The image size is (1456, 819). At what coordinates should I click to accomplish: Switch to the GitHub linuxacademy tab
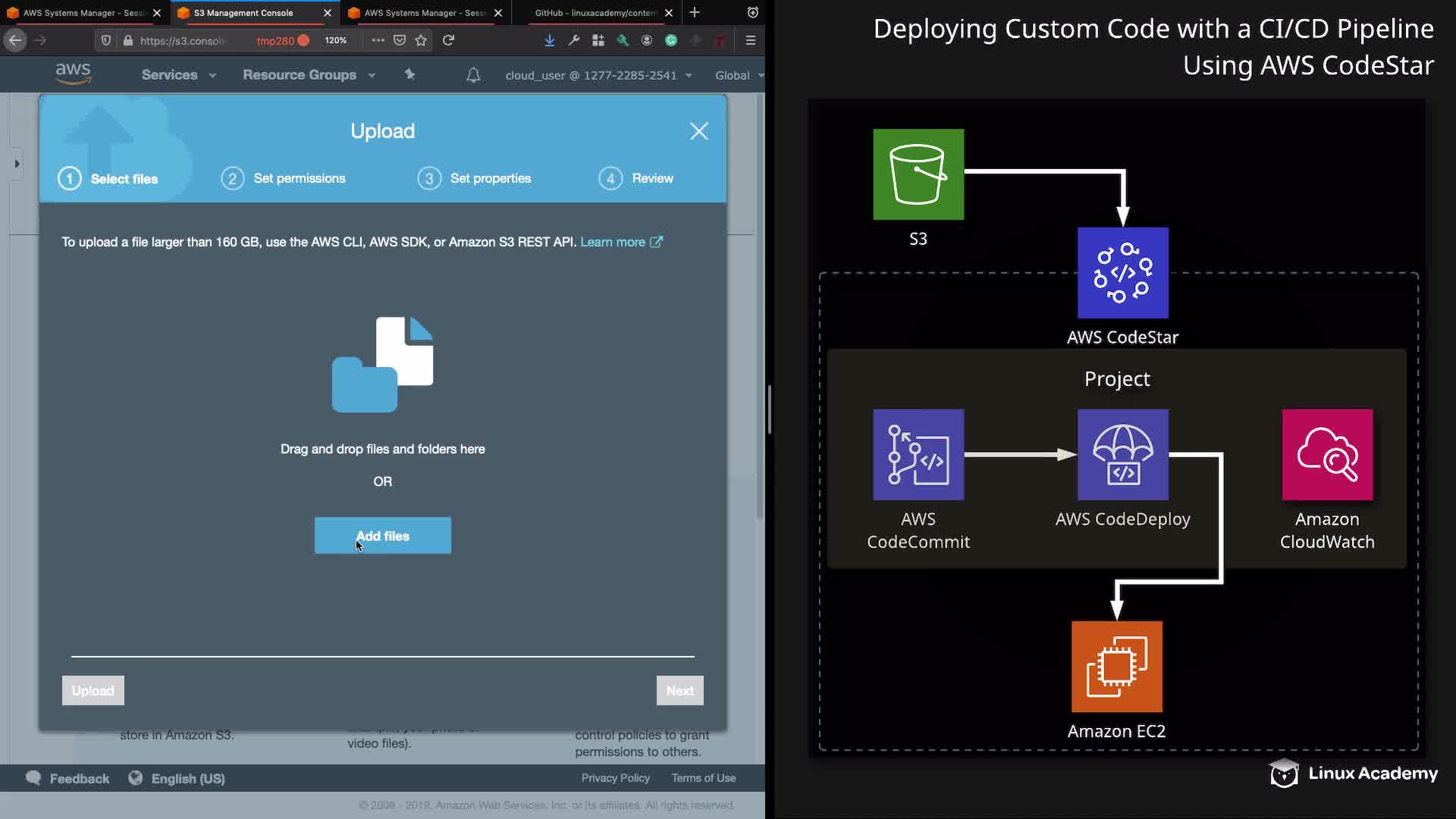pyautogui.click(x=595, y=13)
